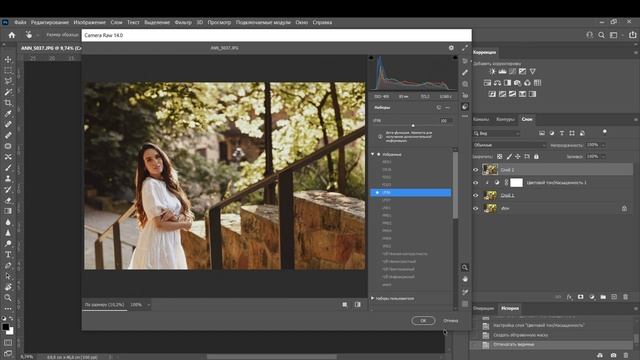Open the Camera Raw zoom percentage dropdown
This screenshot has height=360, width=640.
coord(149,305)
